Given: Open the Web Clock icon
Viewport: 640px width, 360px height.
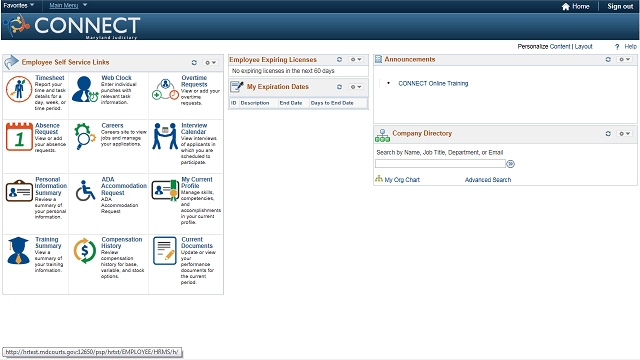Looking at the screenshot, I should tap(85, 89).
